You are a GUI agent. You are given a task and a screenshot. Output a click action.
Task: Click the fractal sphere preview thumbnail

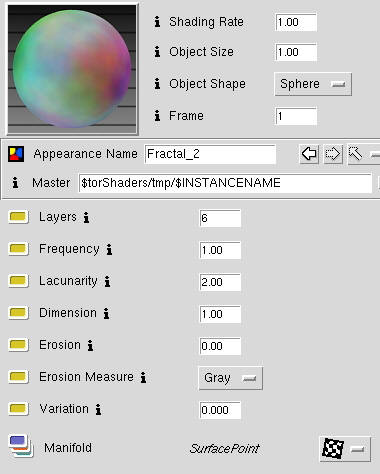point(72,69)
